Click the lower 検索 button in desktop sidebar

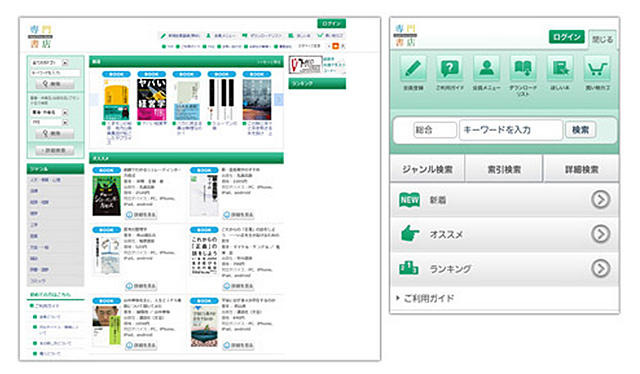tap(55, 134)
